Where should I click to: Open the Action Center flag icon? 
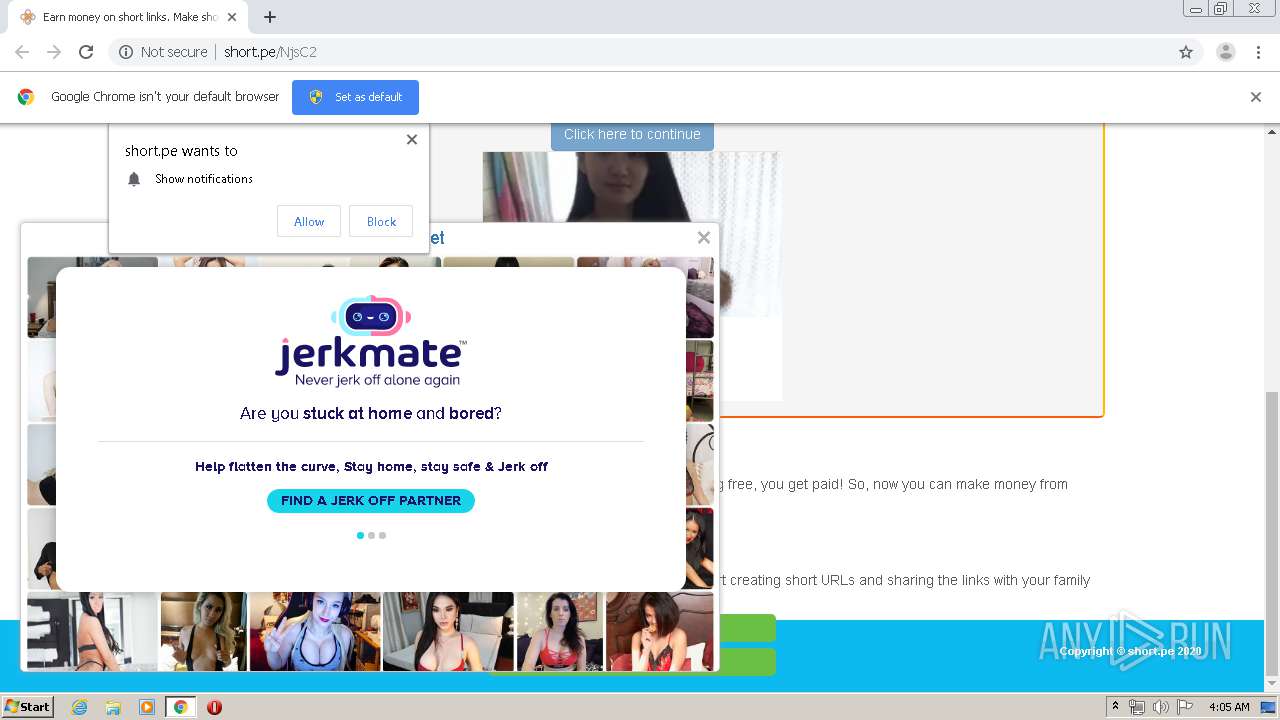coord(1185,707)
